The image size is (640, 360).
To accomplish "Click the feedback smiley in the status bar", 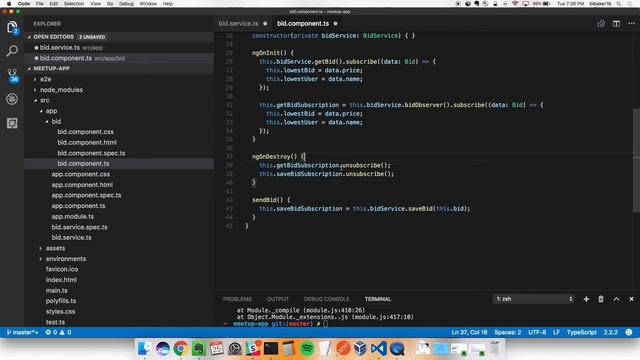I will 629,332.
